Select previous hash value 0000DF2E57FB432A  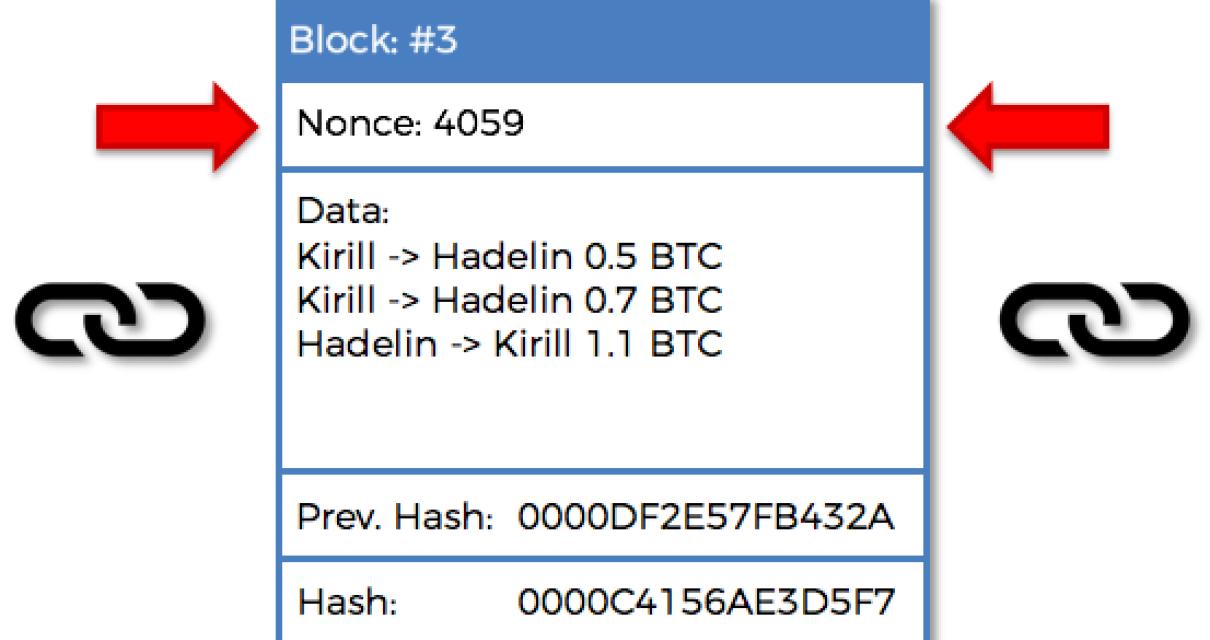point(706,518)
